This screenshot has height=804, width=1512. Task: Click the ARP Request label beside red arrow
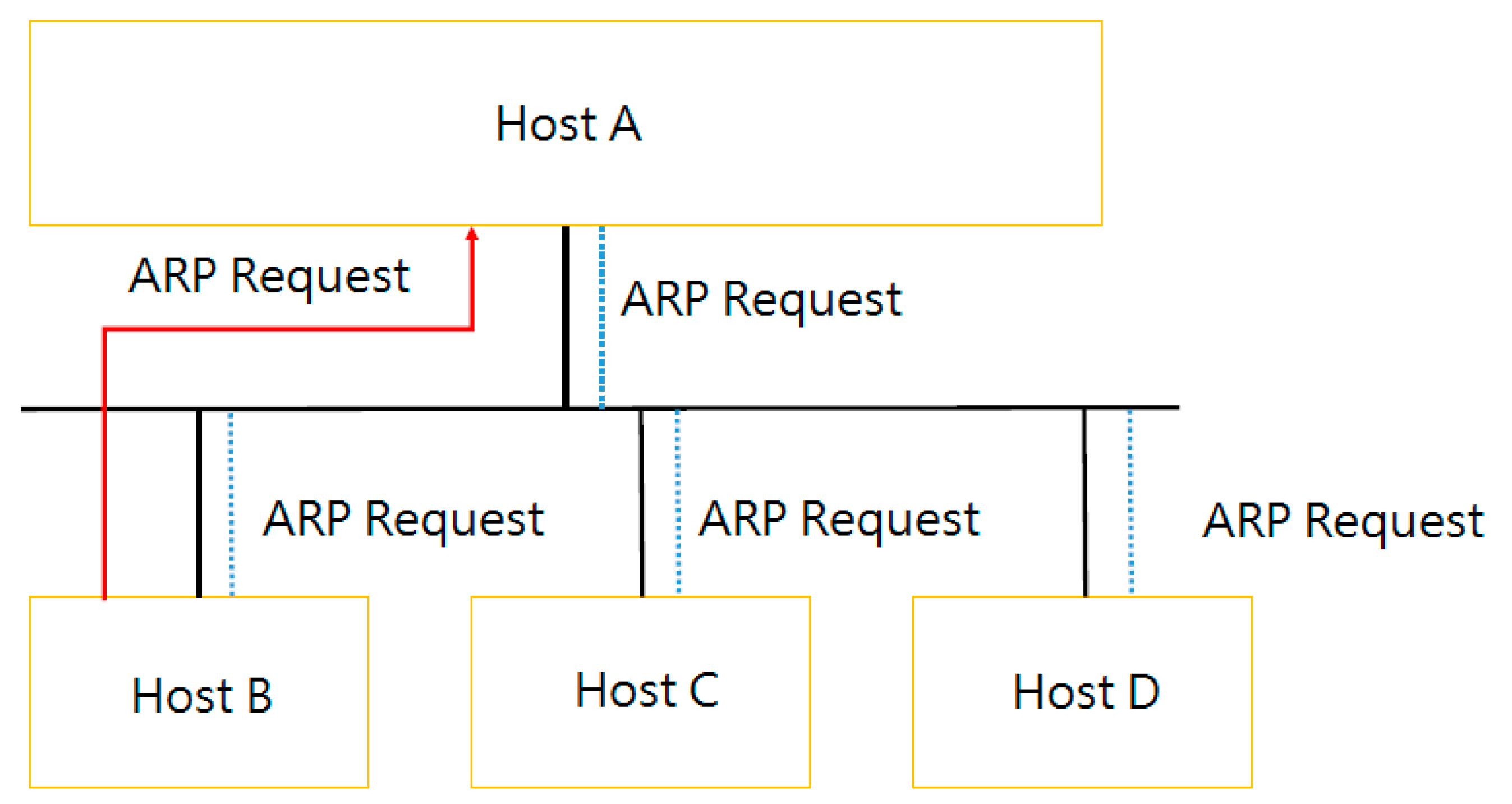point(269,276)
